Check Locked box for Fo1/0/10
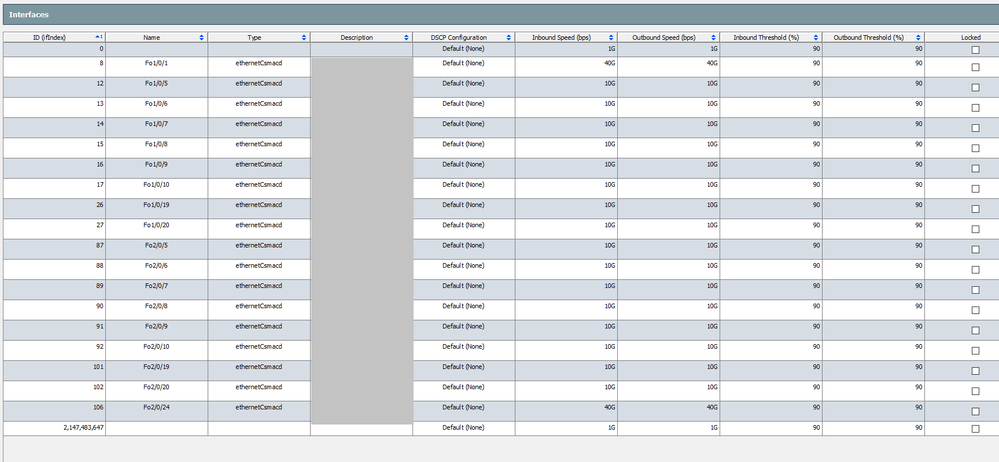 [975, 189]
